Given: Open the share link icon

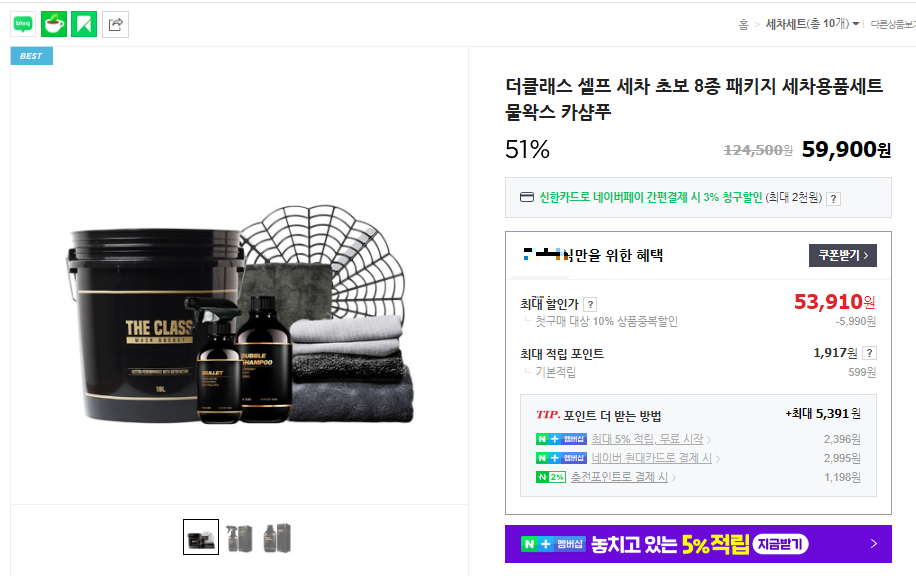Looking at the screenshot, I should coord(115,25).
